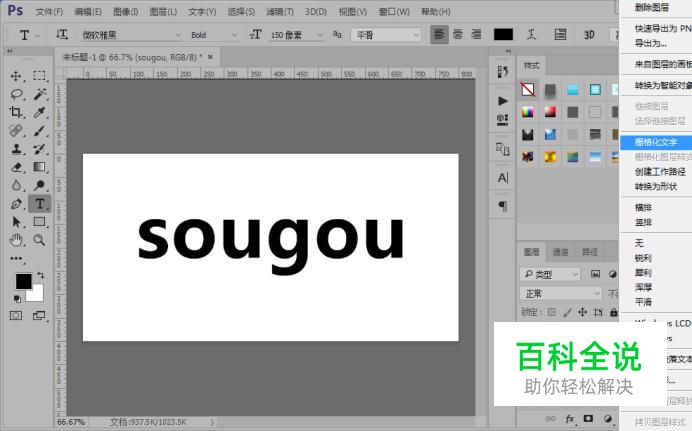Viewport: 692px width, 431px height.
Task: Toggle the text orientation button
Action: click(x=62, y=34)
